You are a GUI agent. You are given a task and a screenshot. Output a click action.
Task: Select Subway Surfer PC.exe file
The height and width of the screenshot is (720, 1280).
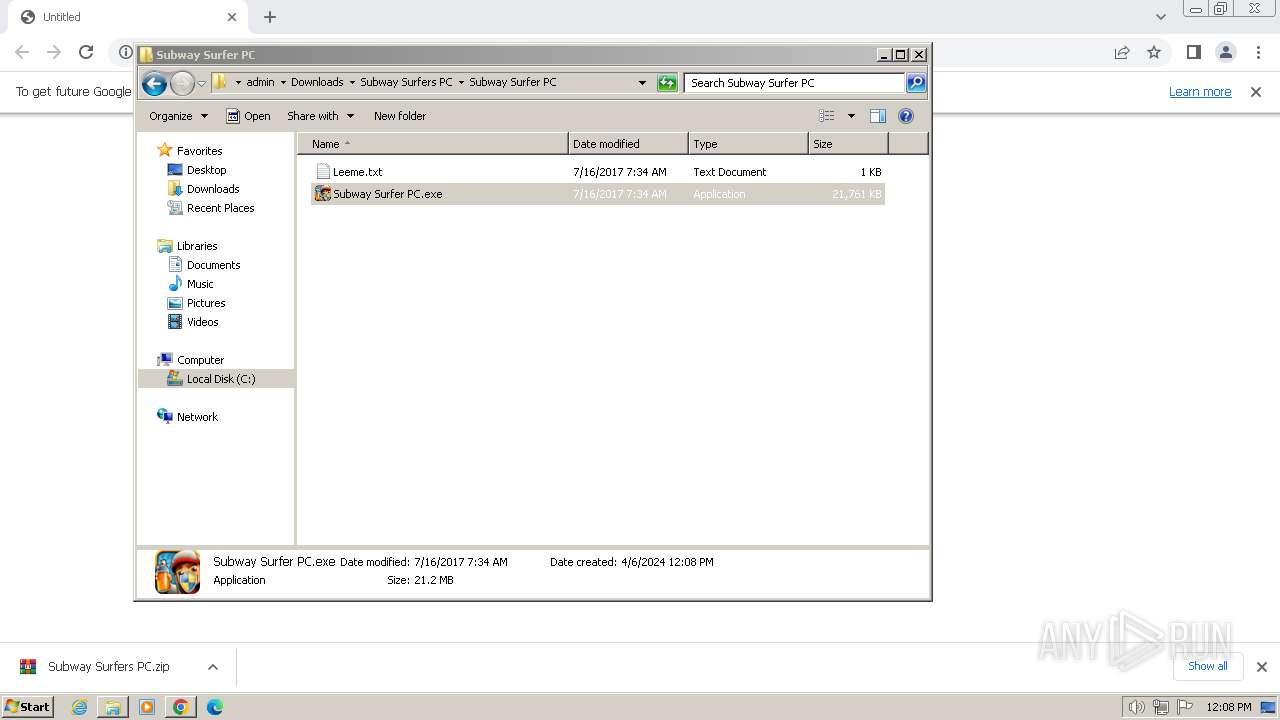pos(598,194)
